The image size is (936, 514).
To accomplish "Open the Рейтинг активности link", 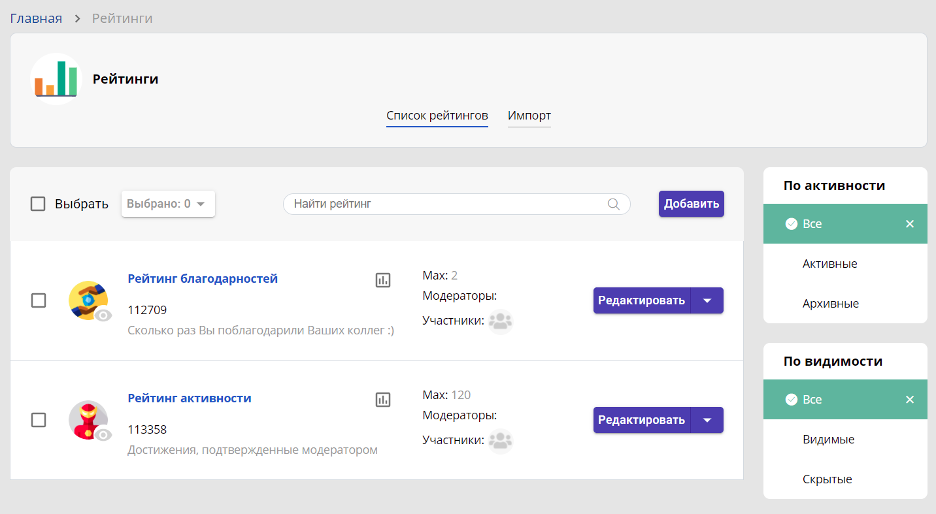I will (x=189, y=398).
